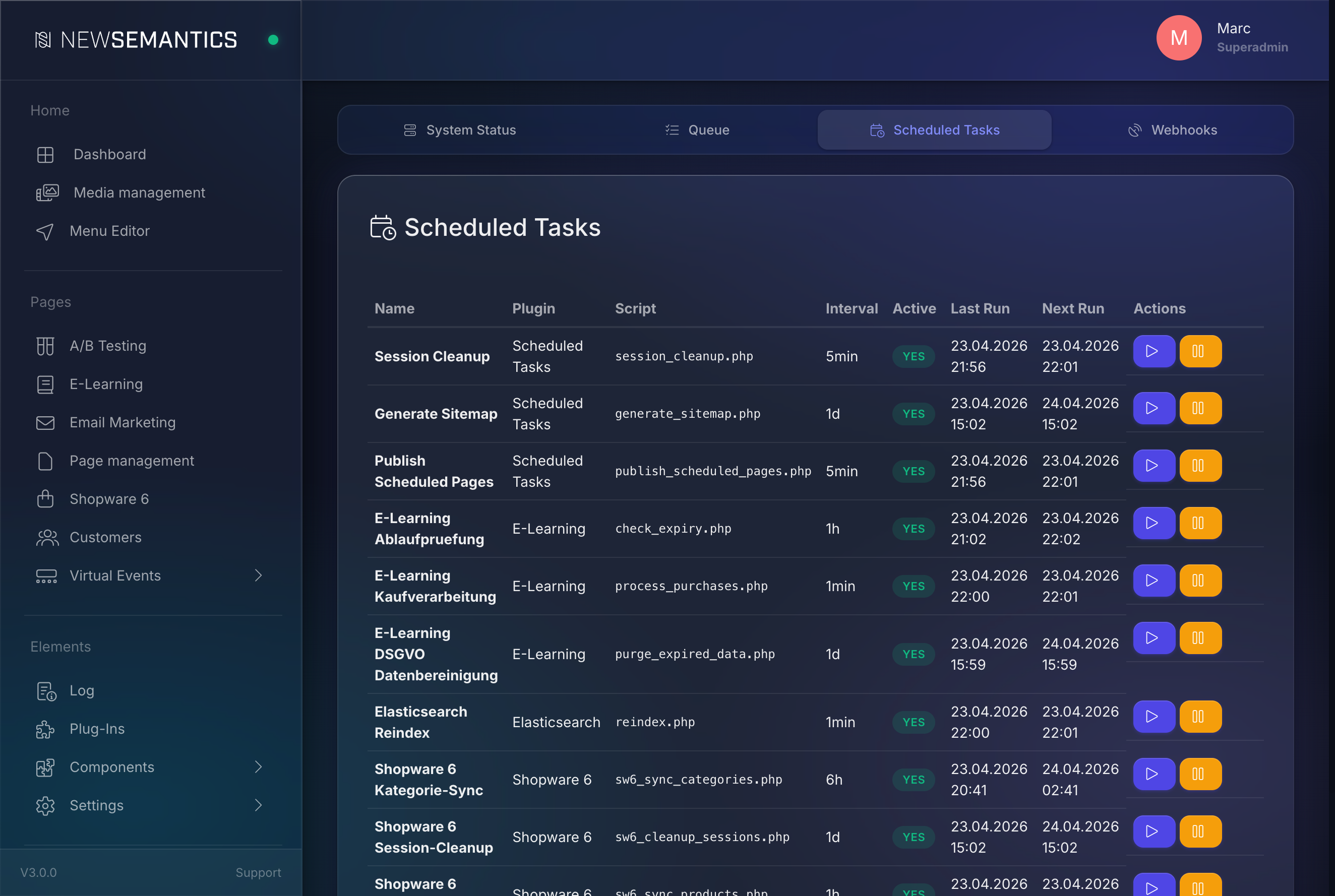Image resolution: width=1335 pixels, height=896 pixels.
Task: Click the Name column header
Action: click(394, 308)
